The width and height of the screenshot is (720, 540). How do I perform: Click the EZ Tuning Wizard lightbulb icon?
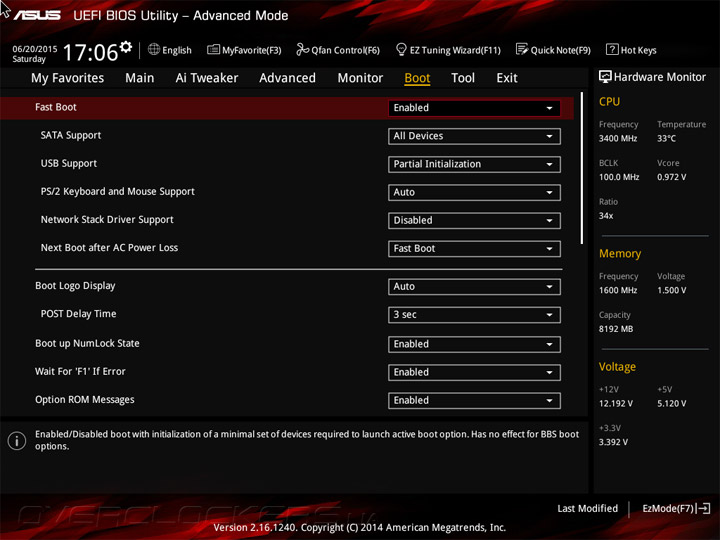point(401,49)
